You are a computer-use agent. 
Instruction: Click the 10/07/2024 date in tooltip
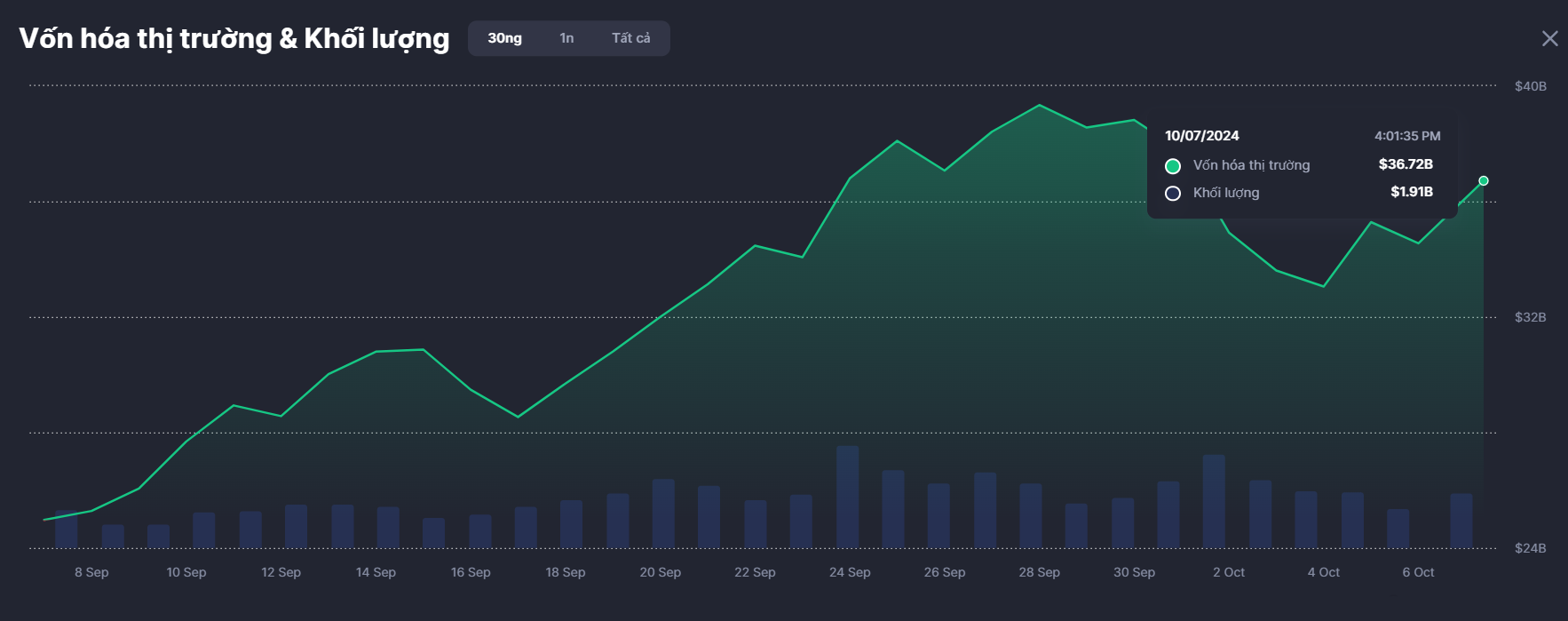[1201, 136]
